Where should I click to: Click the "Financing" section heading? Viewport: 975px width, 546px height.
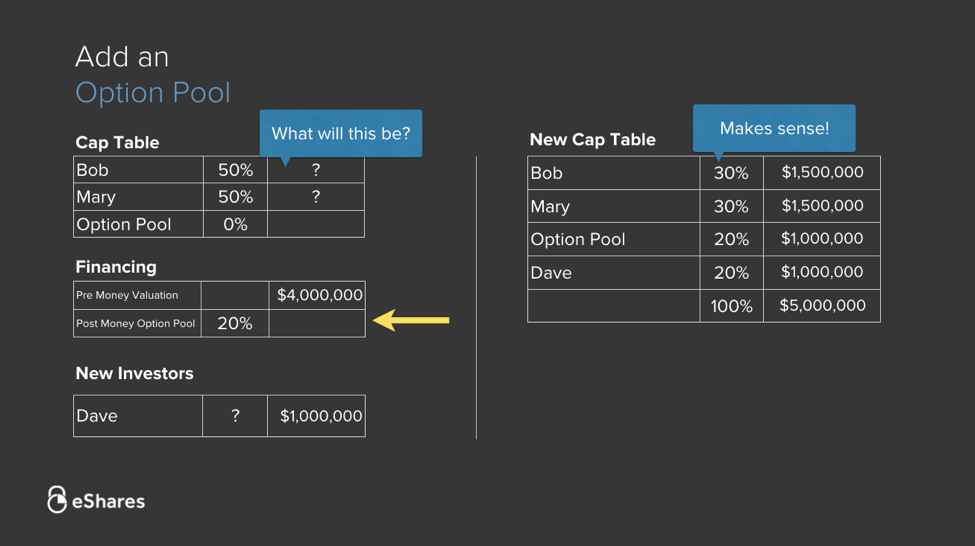coord(116,267)
